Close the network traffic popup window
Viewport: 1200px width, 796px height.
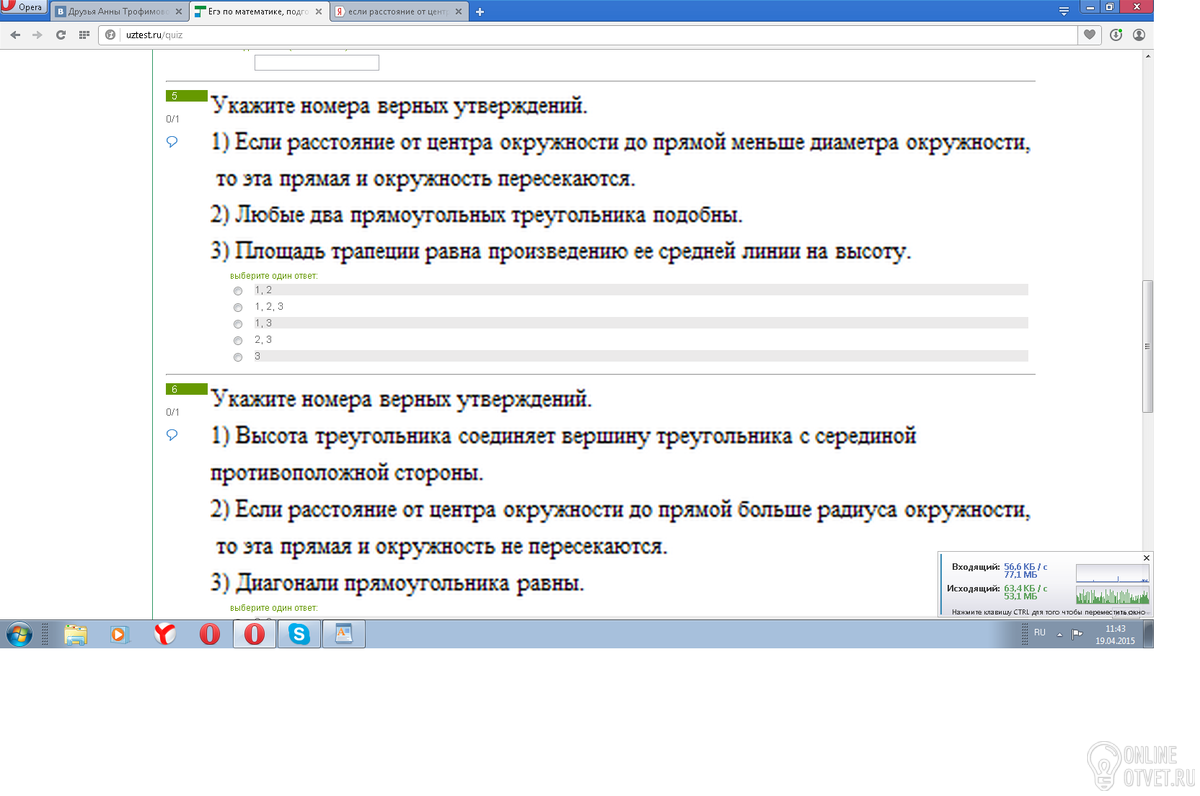[x=1146, y=557]
